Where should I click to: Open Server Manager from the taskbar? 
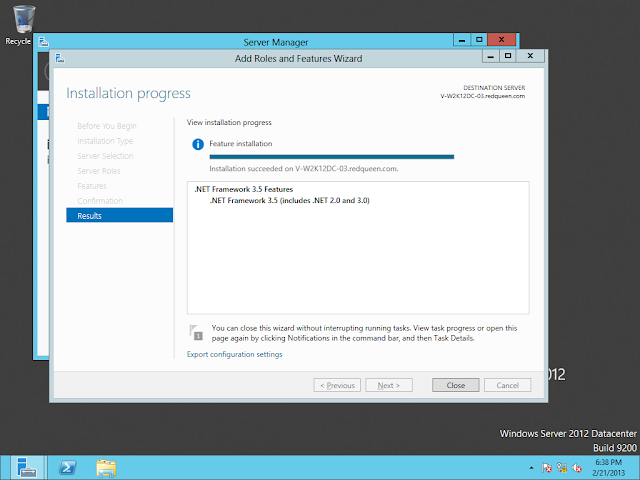pyautogui.click(x=27, y=467)
